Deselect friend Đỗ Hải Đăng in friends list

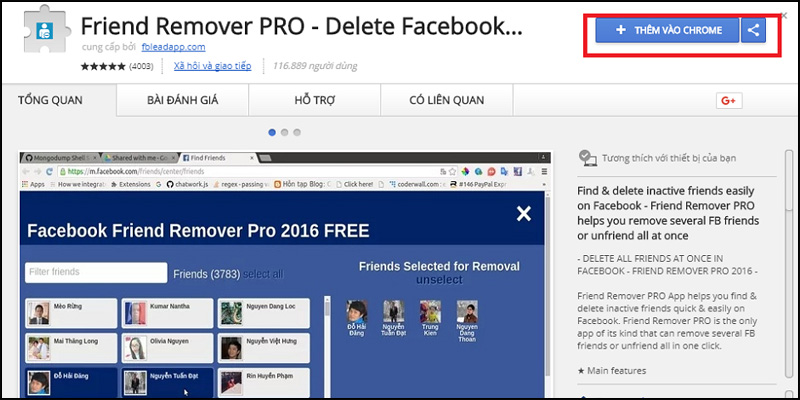point(71,383)
